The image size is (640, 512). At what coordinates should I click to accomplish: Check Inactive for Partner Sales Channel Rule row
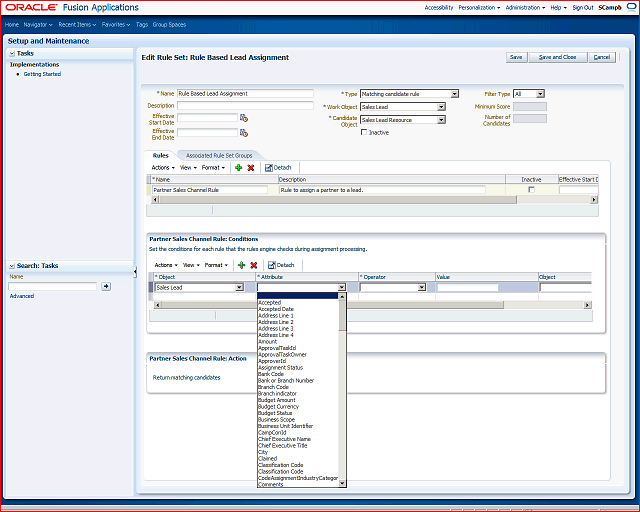(531, 190)
